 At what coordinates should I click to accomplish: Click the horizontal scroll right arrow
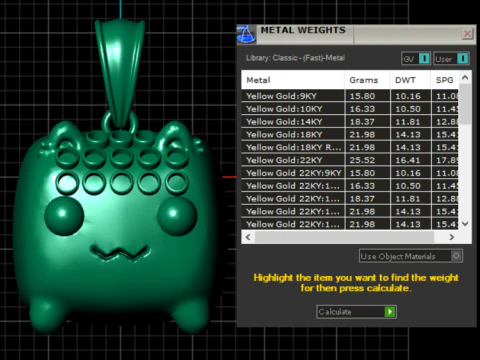[452, 237]
